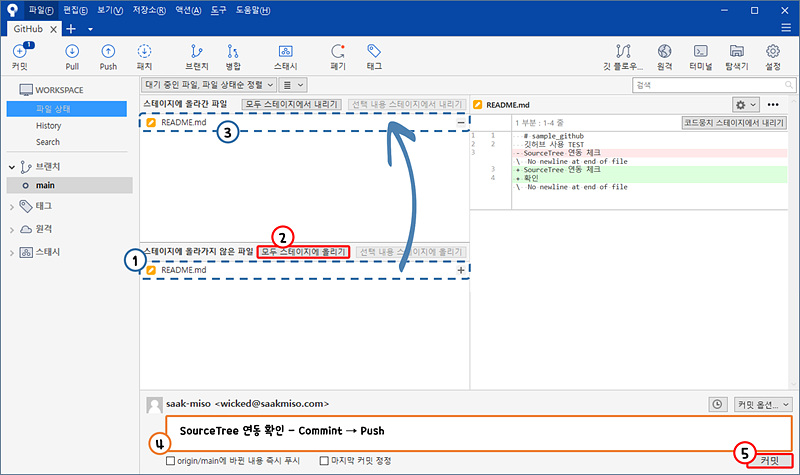The height and width of the screenshot is (475, 800).
Task: Open the Settings (설정) toolbar icon
Action: pyautogui.click(x=773, y=57)
